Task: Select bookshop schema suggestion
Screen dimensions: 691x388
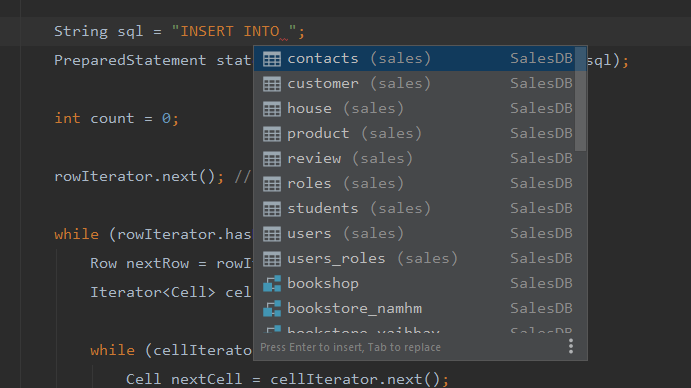Action: [414, 284]
